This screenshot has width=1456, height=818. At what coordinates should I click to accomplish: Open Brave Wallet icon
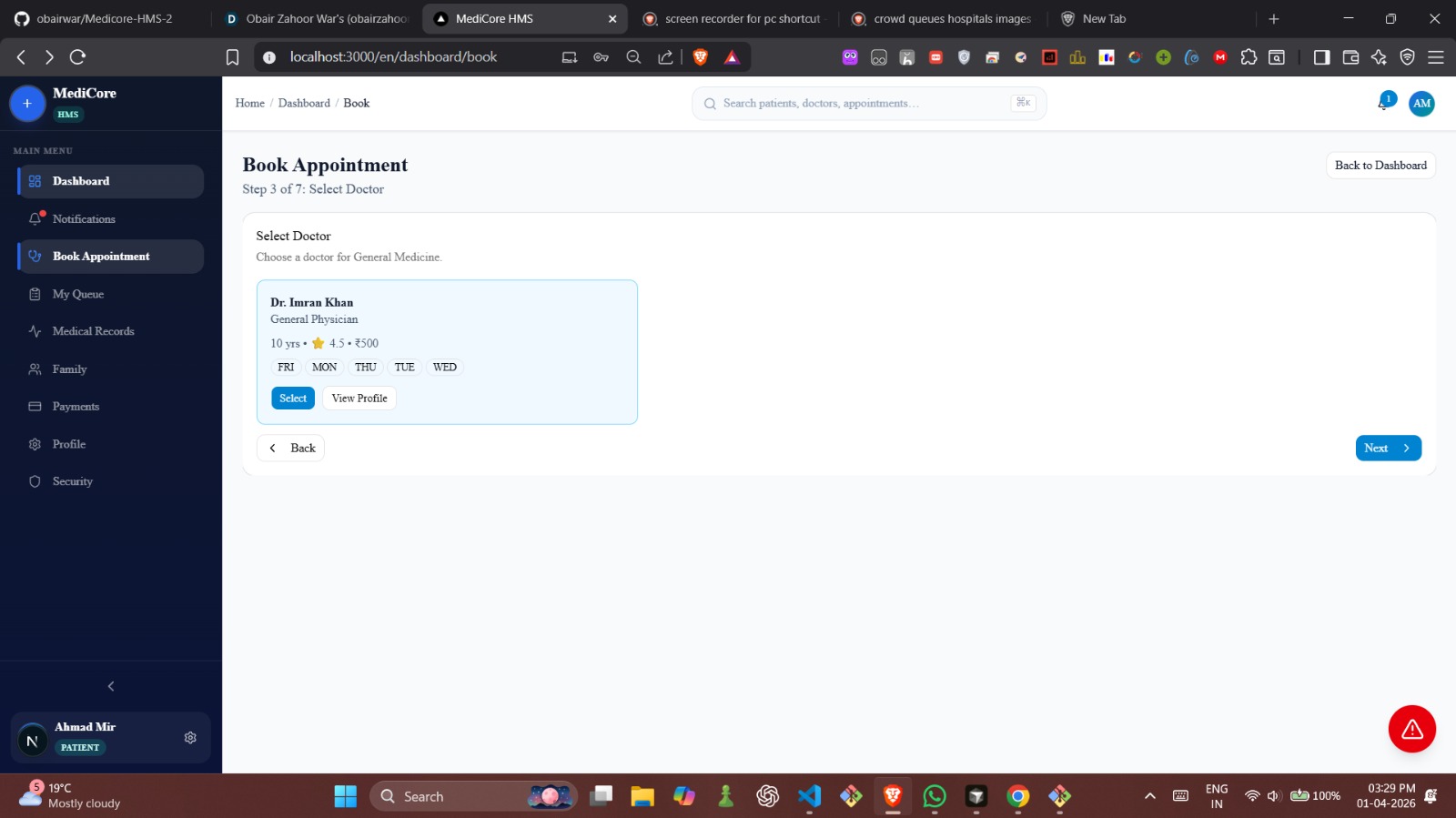(1350, 57)
